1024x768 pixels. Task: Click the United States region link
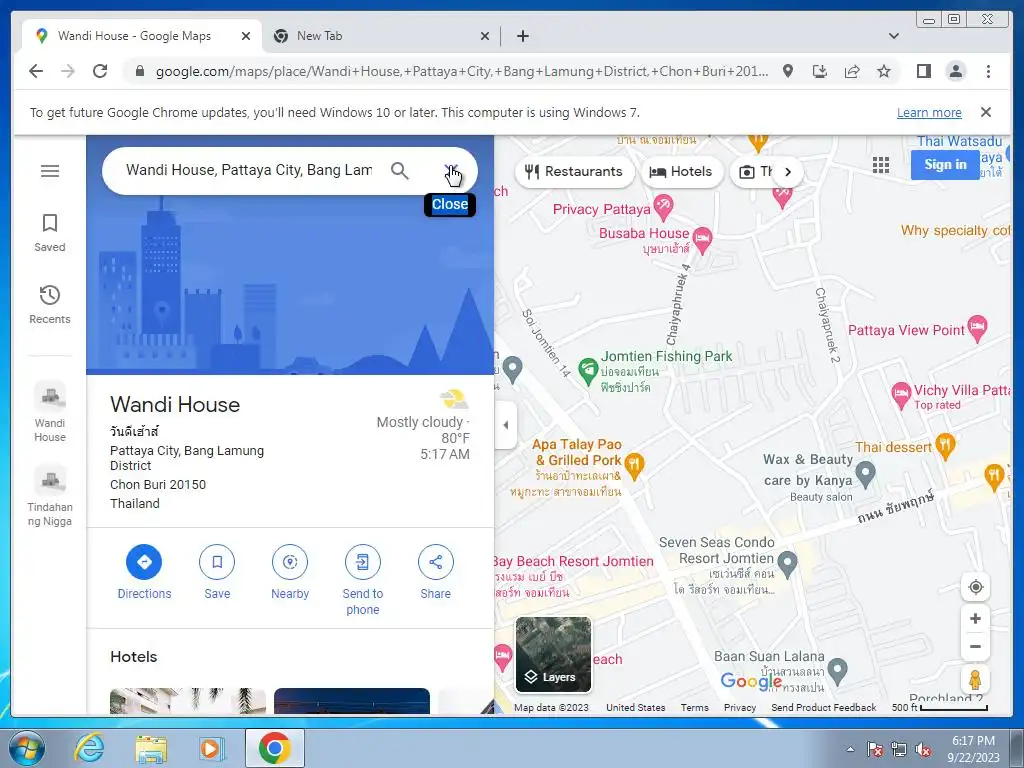[635, 707]
